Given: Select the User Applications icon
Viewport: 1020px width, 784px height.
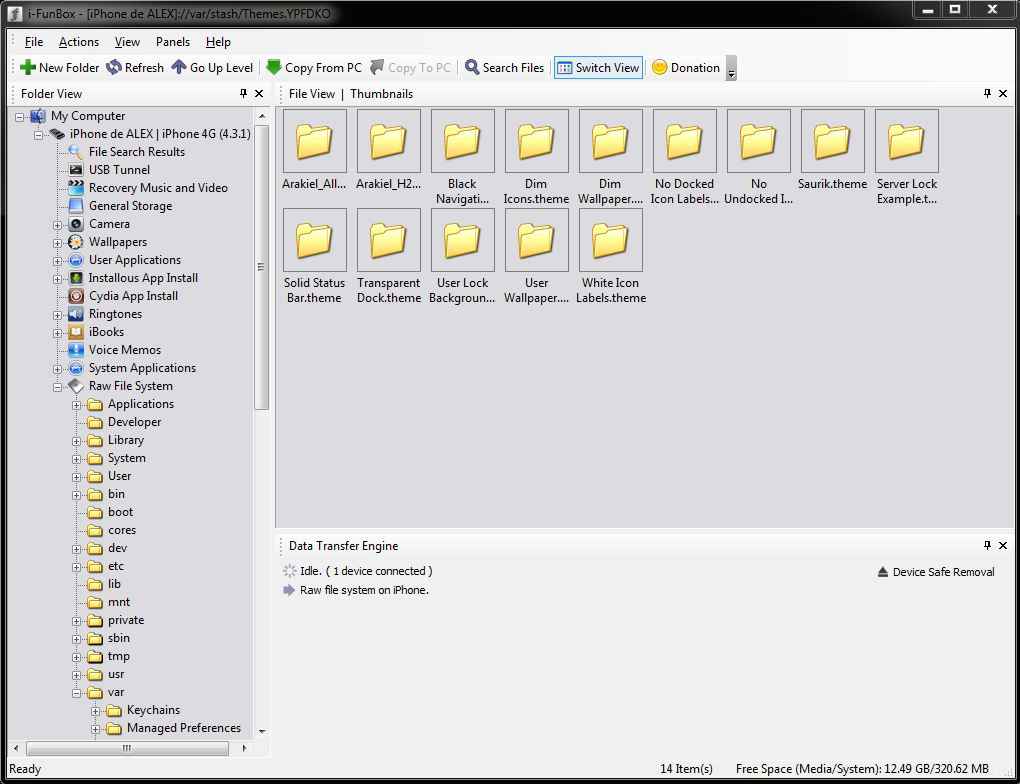Looking at the screenshot, I should tap(76, 260).
